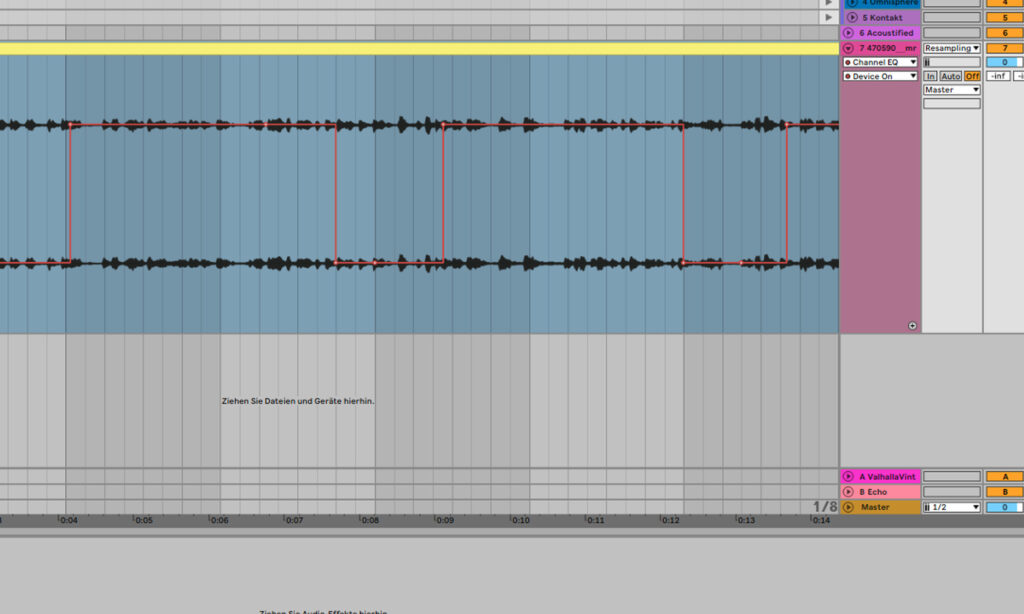Open the Channel EQ device chooser

[x=880, y=62]
